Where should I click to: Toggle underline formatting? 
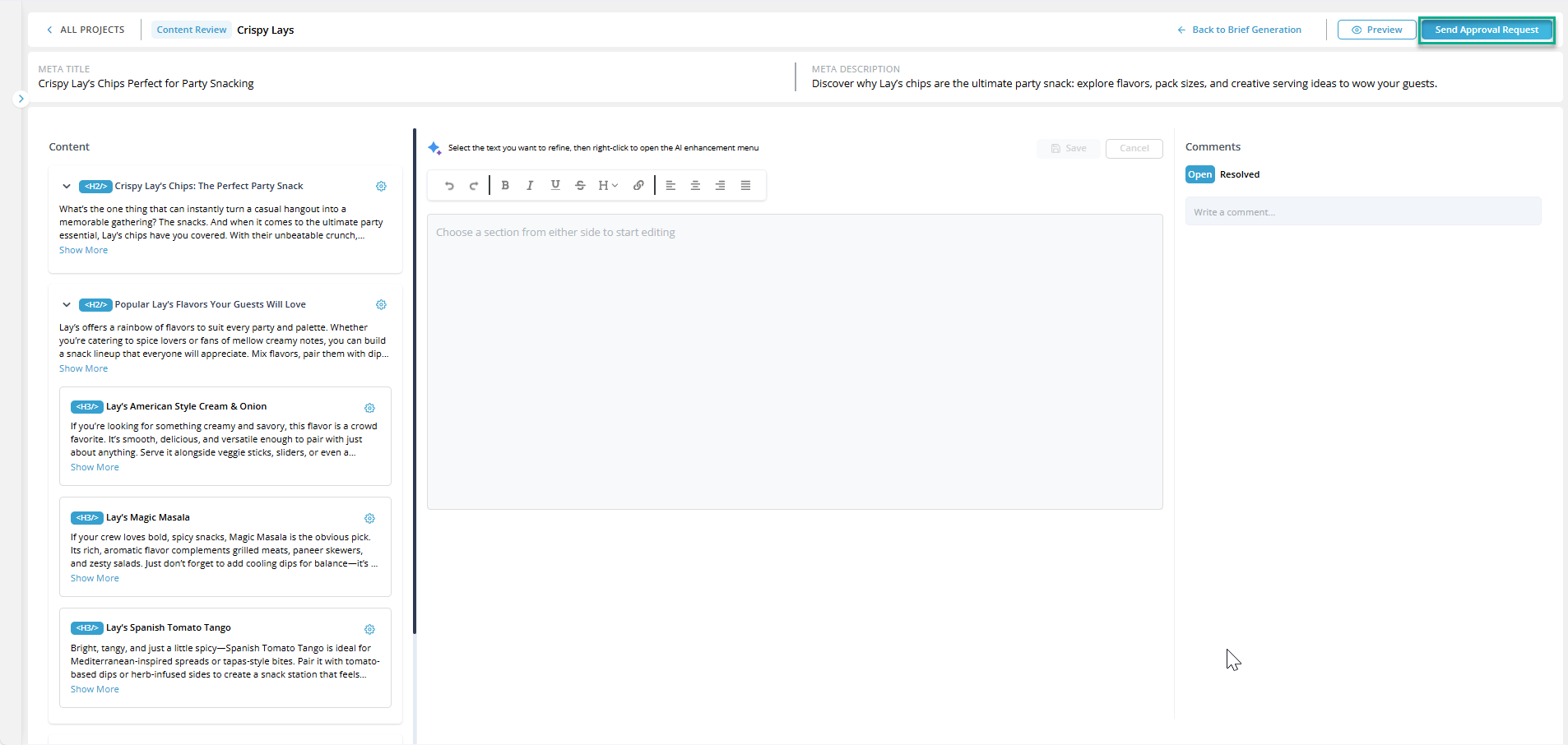click(x=555, y=186)
